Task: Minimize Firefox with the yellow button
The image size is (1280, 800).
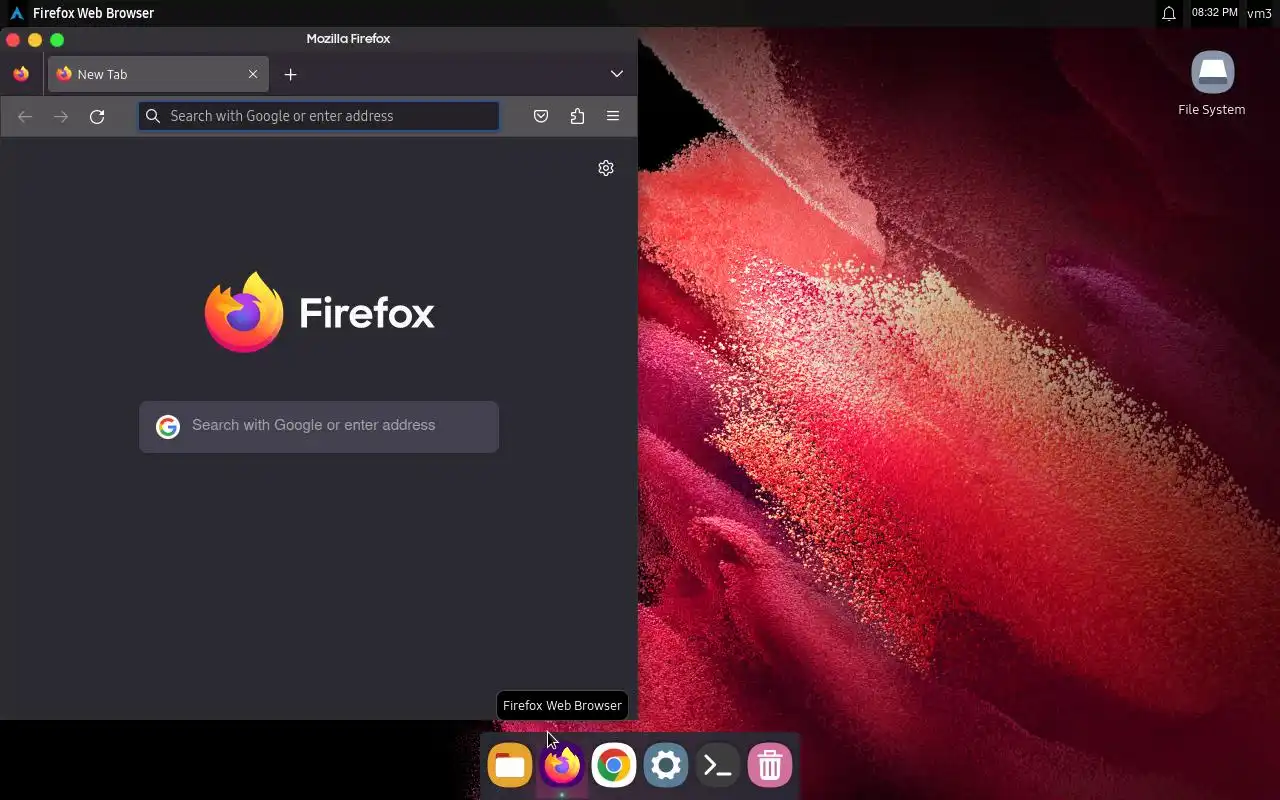Action: pyautogui.click(x=35, y=40)
